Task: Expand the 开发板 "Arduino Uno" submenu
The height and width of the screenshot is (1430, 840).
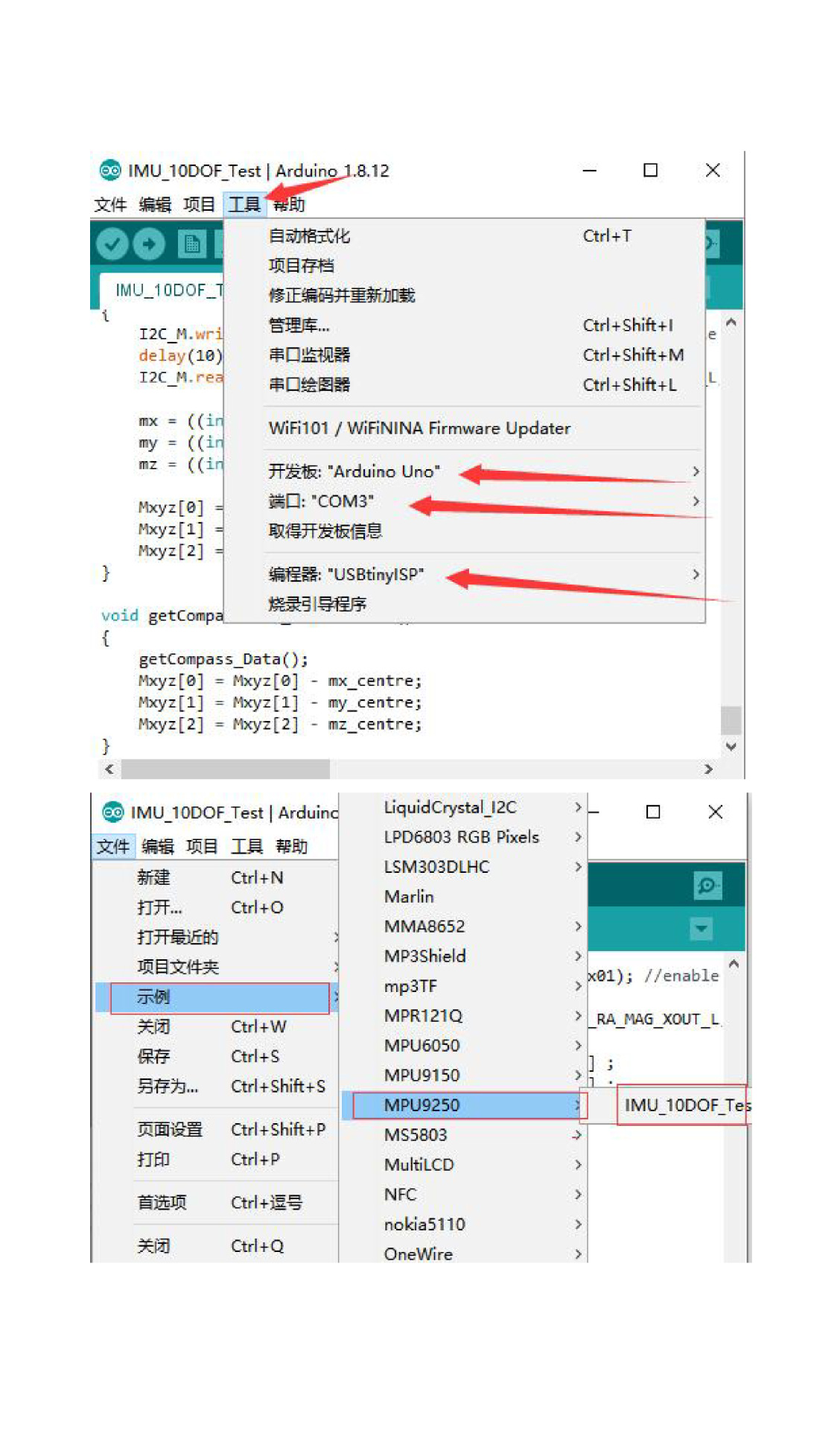Action: tap(465, 471)
